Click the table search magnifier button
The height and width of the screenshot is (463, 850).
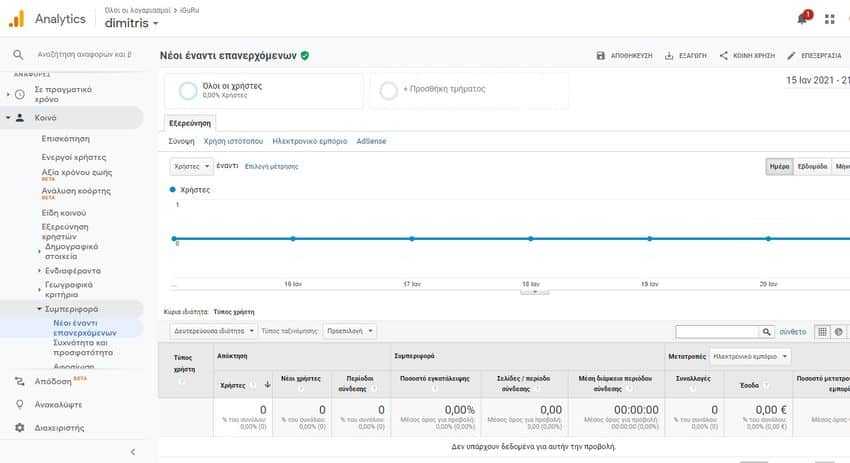pos(767,332)
